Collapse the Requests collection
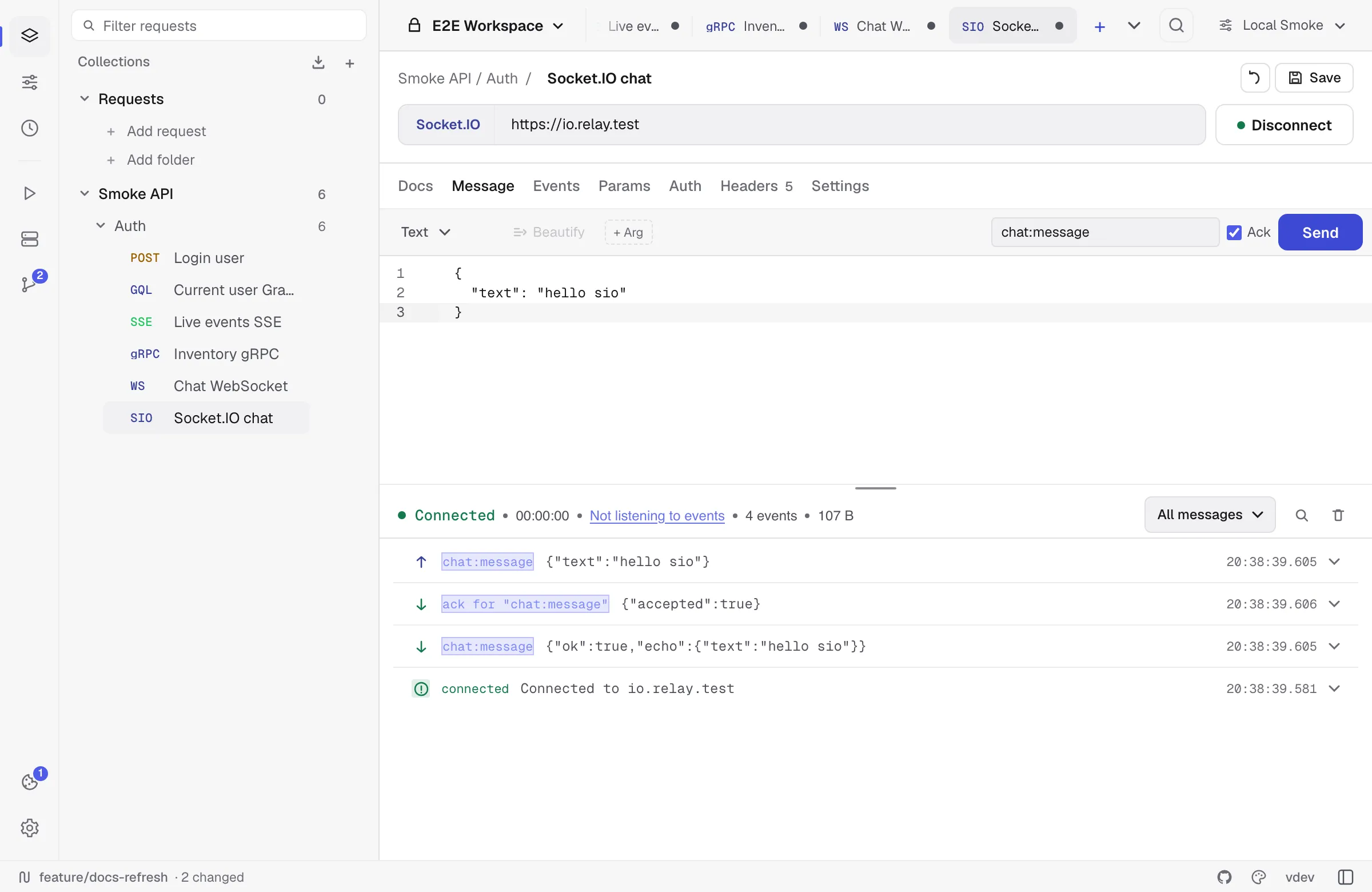The image size is (1372, 892). [84, 98]
